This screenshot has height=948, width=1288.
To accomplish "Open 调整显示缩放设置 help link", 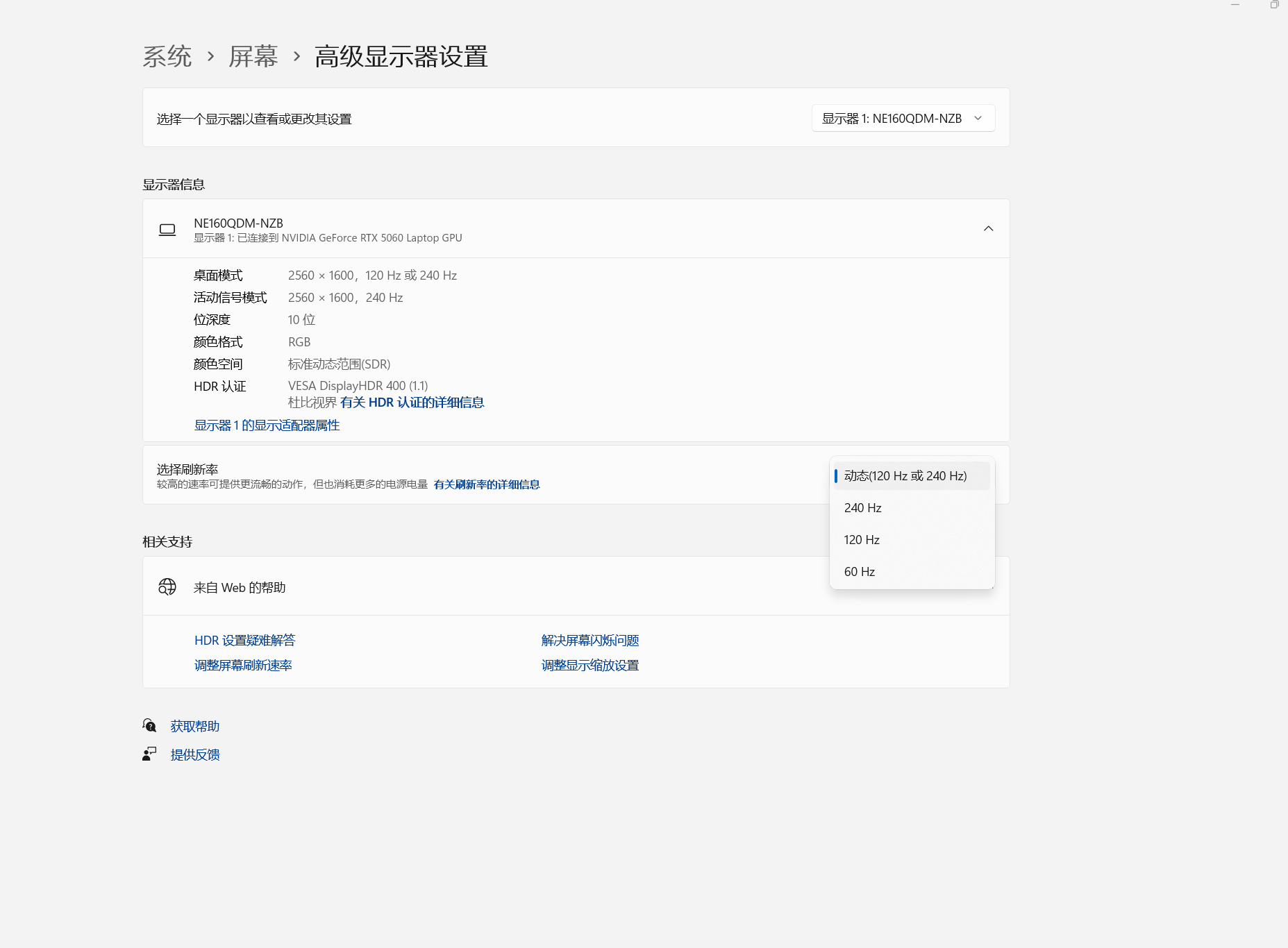I will 590,666.
